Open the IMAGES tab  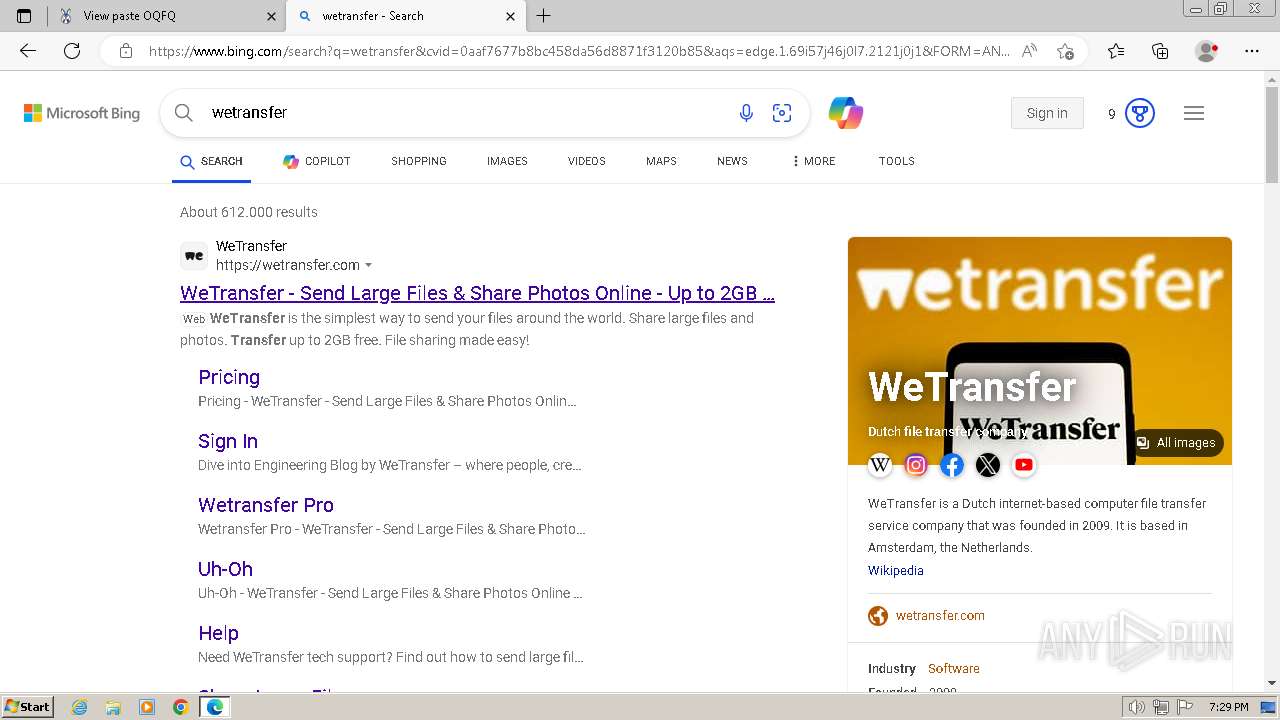507,161
